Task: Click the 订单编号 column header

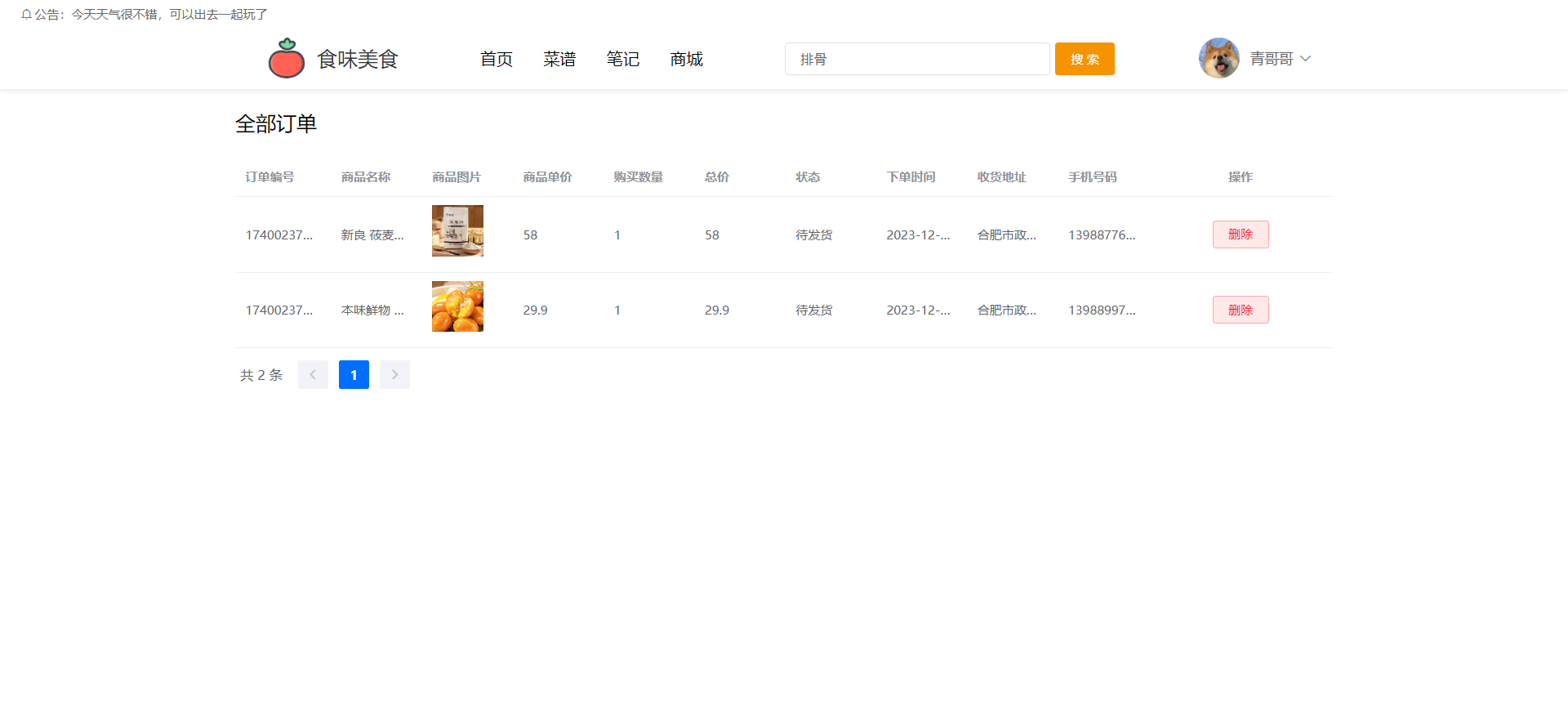Action: tap(270, 177)
